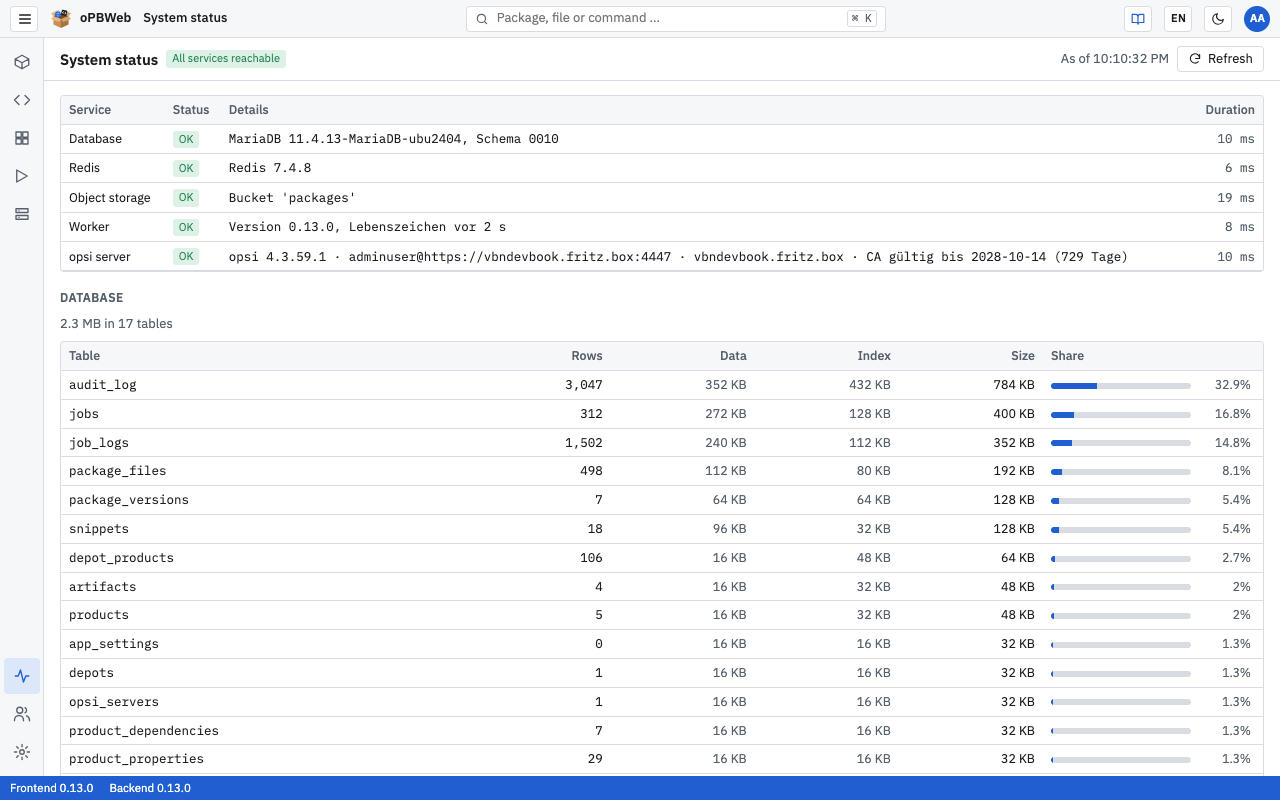Click the Duration column header
The width and height of the screenshot is (1280, 800).
pos(1230,110)
